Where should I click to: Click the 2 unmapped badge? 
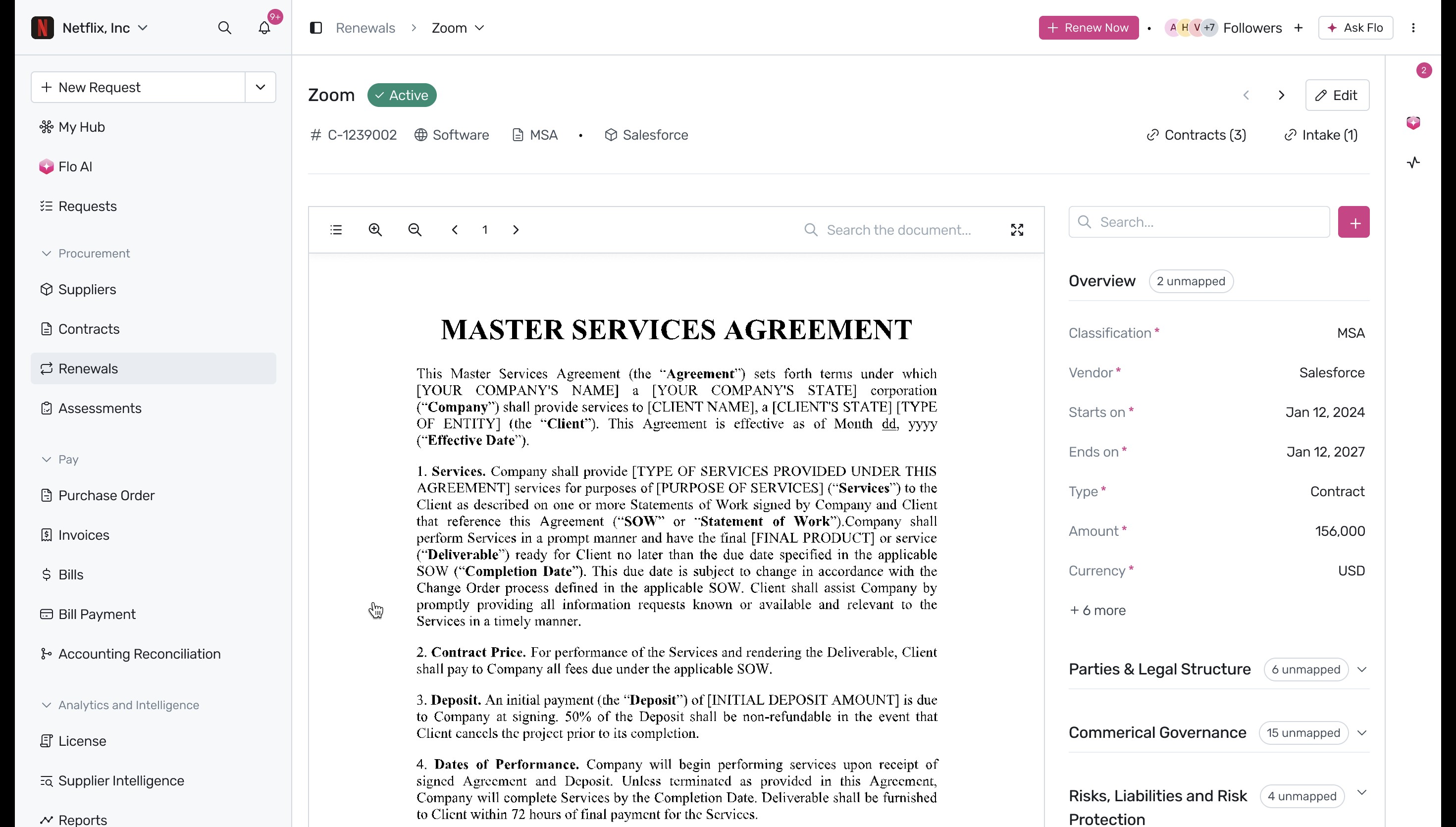click(1191, 281)
